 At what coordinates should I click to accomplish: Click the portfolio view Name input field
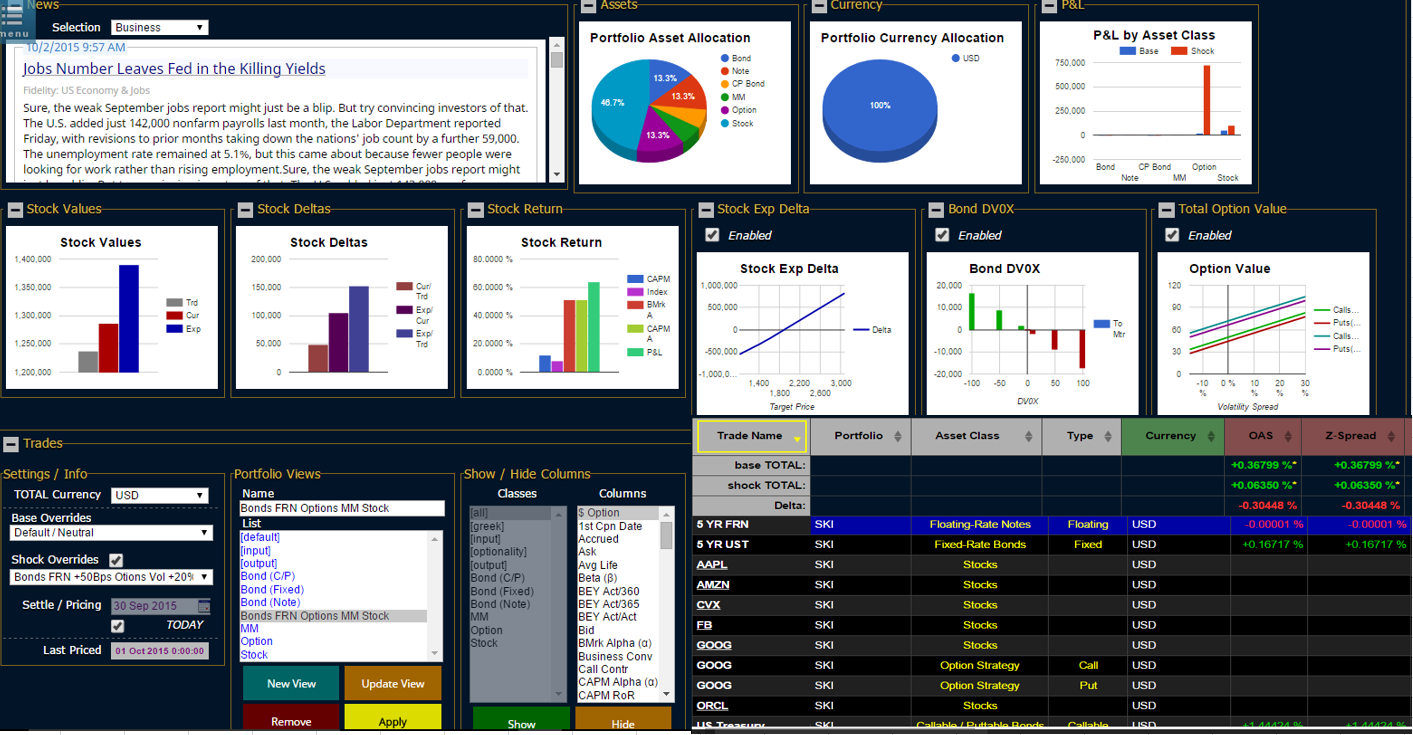[342, 509]
